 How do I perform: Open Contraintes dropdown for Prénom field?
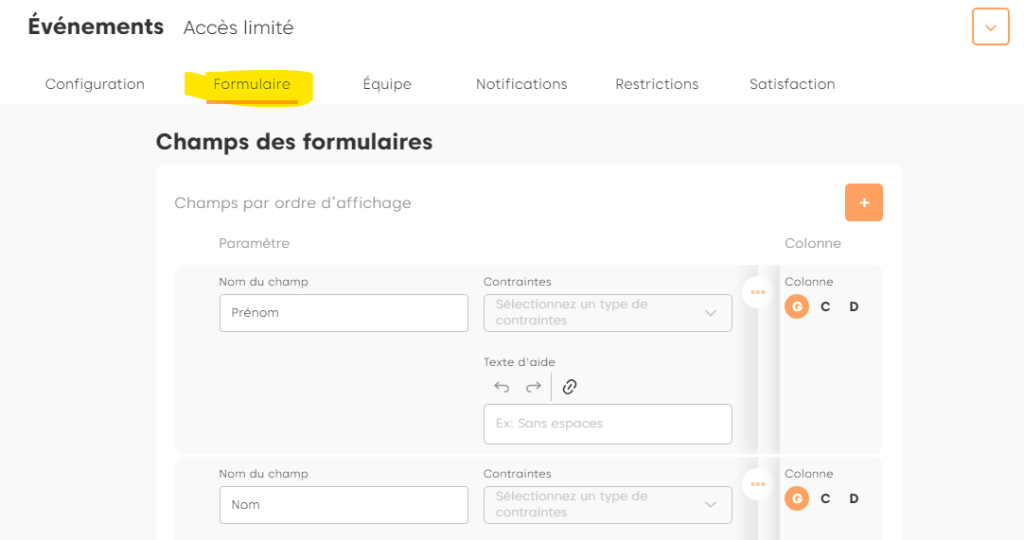pyautogui.click(x=607, y=313)
